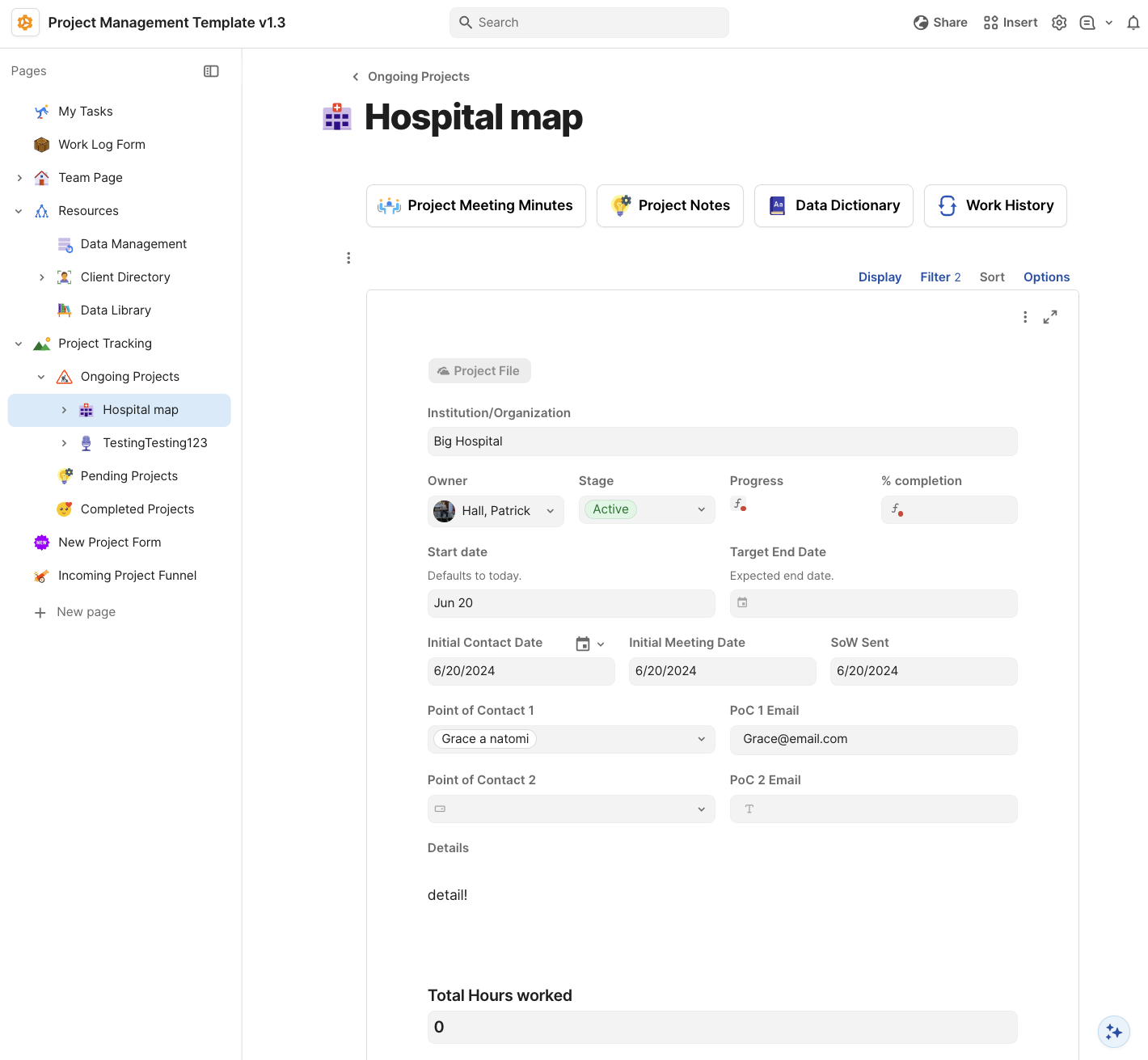Click the AI sparkle assistant button
This screenshot has height=1060, width=1148.
[x=1113, y=1031]
